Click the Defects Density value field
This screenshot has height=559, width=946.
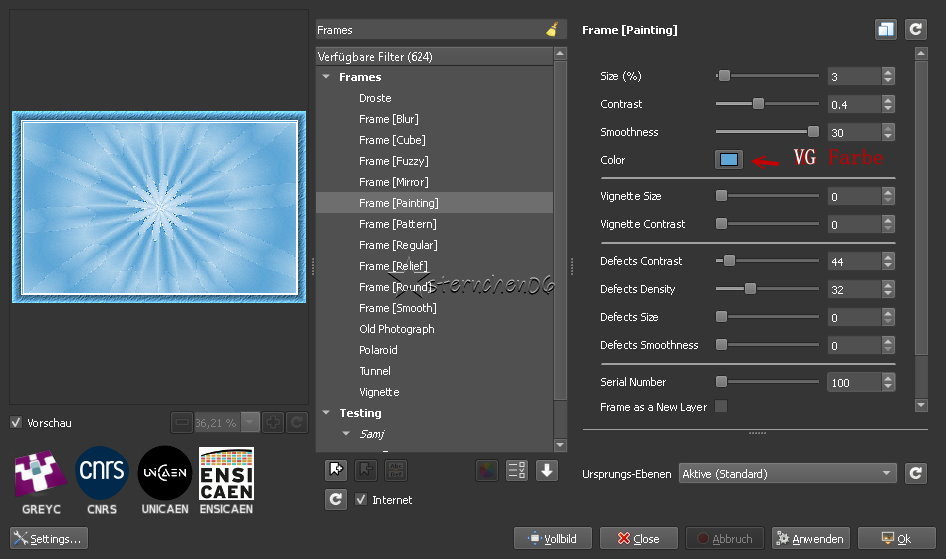tap(853, 289)
